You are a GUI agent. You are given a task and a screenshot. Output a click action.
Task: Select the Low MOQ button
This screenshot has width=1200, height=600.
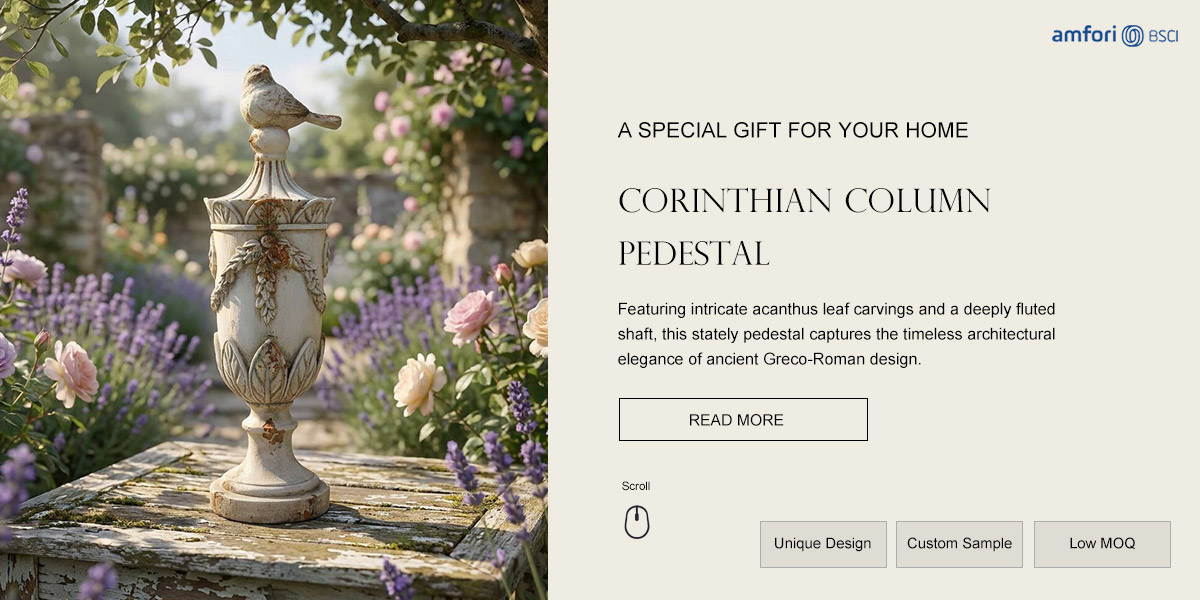coord(1102,544)
